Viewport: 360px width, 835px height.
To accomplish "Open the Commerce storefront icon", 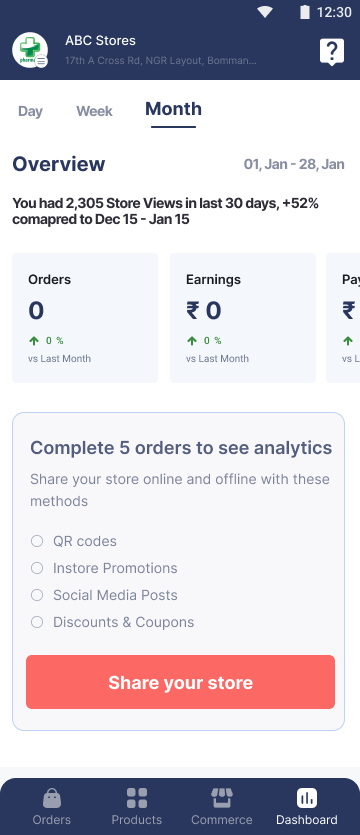I will (x=222, y=798).
